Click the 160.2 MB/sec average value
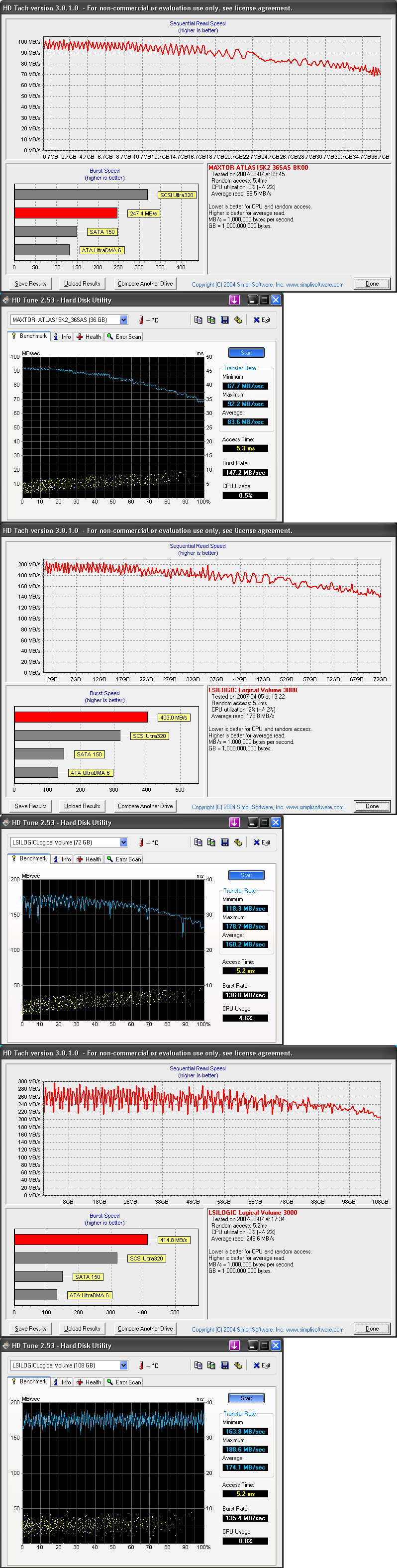The image size is (397, 1568). (245, 944)
